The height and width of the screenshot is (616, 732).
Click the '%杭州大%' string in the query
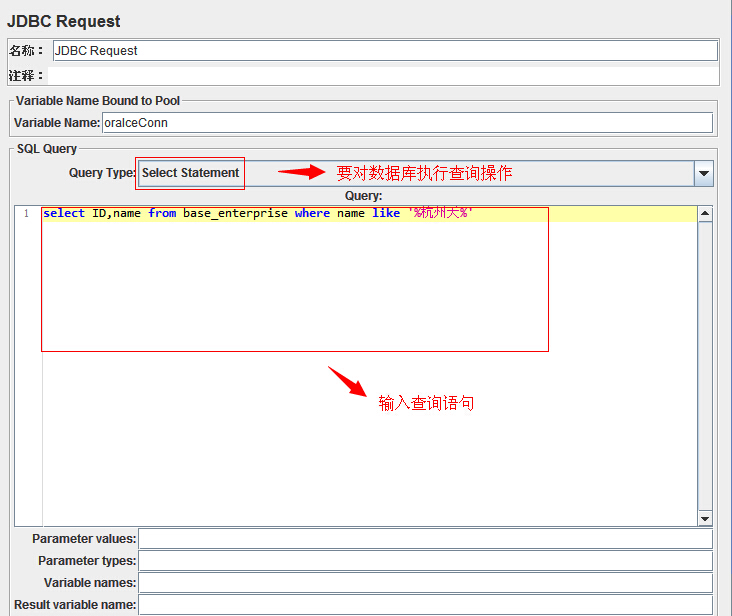(439, 214)
